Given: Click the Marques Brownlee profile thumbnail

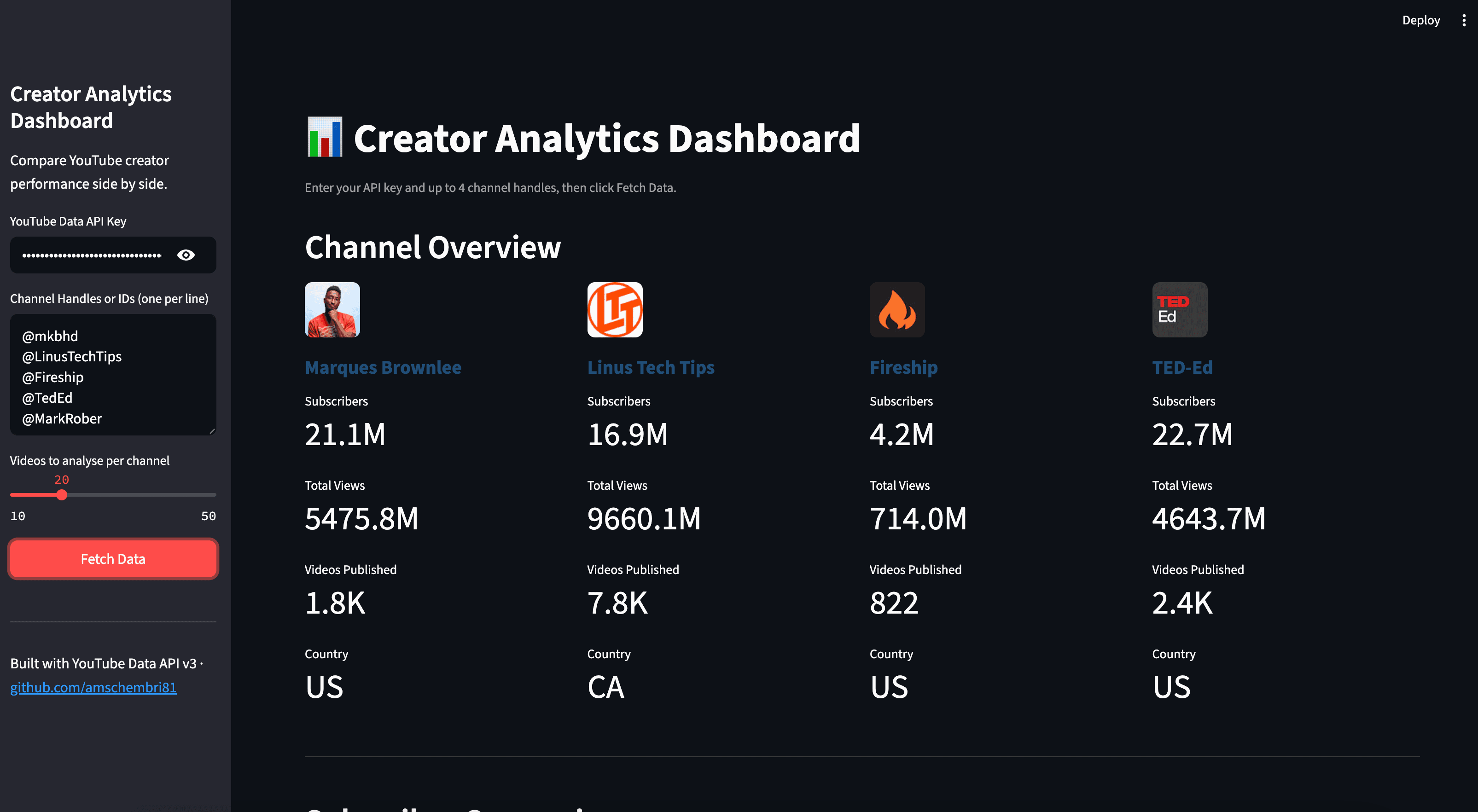Looking at the screenshot, I should [332, 310].
